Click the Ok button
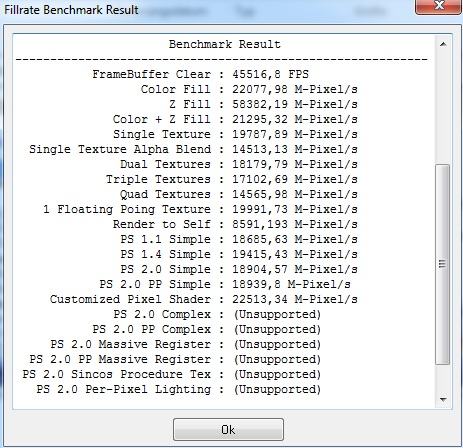The height and width of the screenshot is (448, 463). [x=228, y=430]
